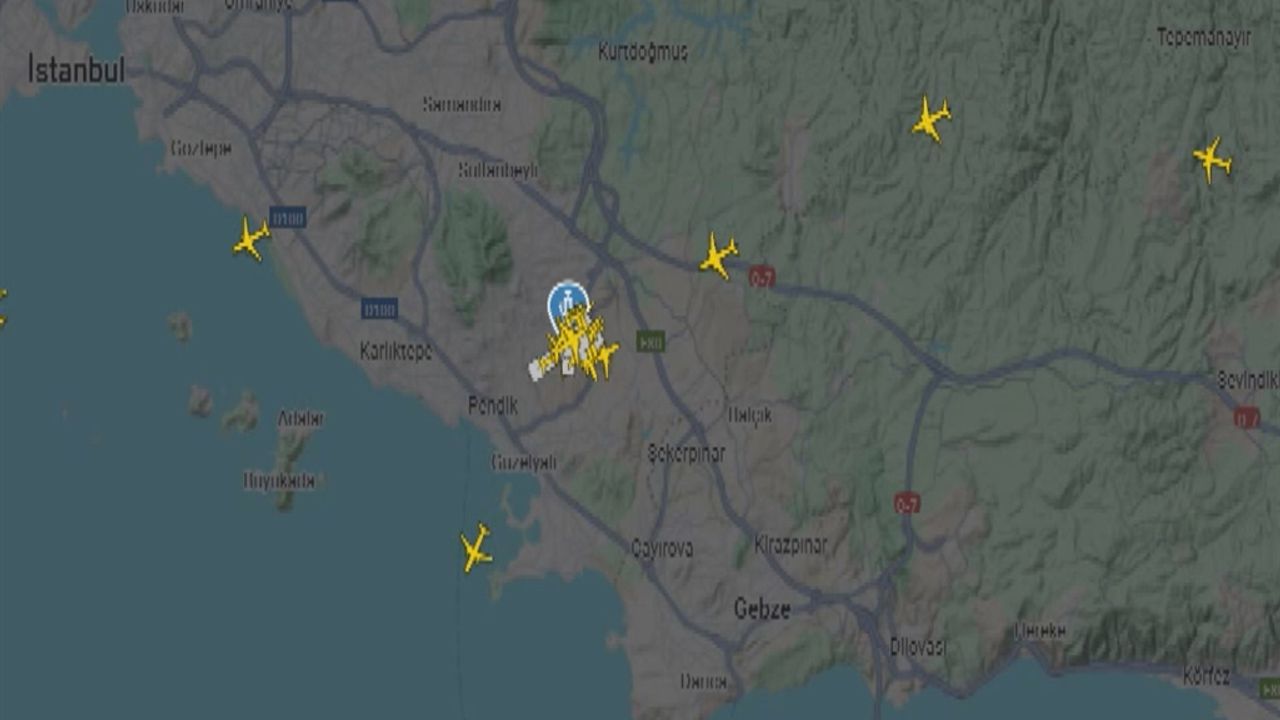The width and height of the screenshot is (1280, 720).
Task: Click the O-7 shield north of Dilovası
Action: point(907,503)
